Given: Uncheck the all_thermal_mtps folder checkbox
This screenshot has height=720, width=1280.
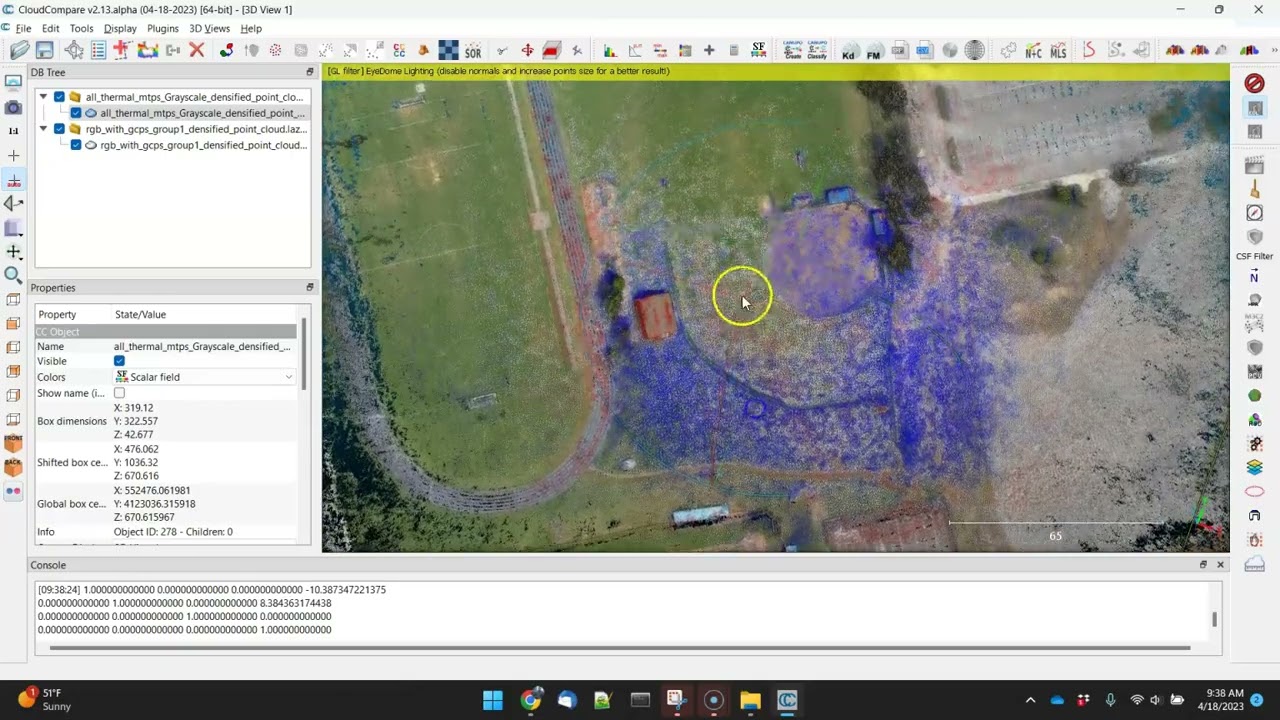Looking at the screenshot, I should pos(59,97).
